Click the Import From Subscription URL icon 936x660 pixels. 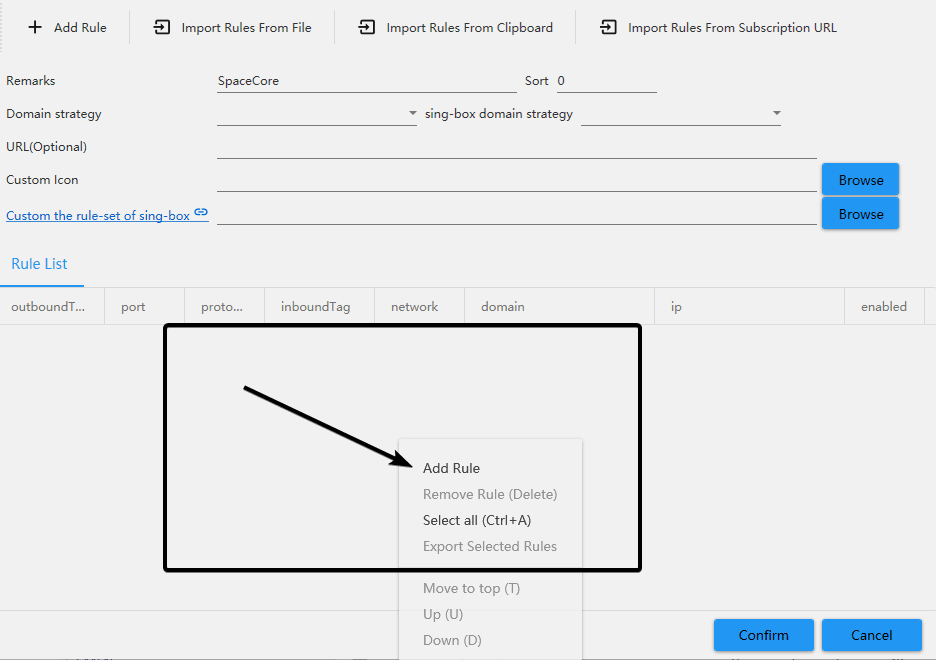[x=608, y=28]
